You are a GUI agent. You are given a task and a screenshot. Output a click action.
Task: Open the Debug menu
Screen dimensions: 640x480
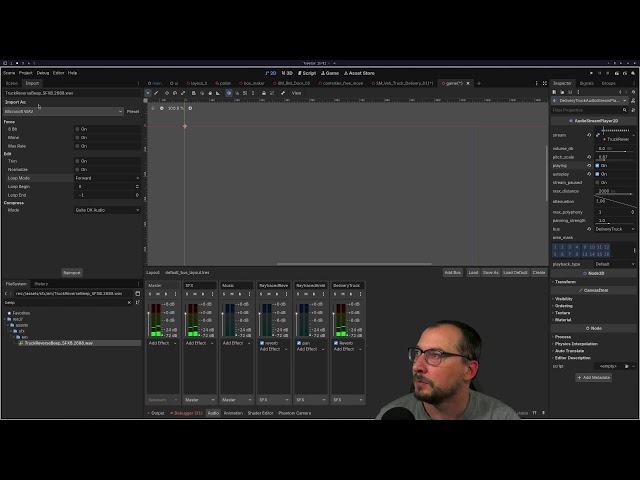[x=43, y=73]
